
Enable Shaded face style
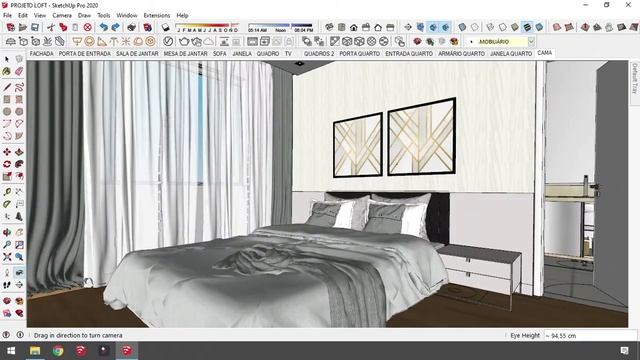pos(515,27)
